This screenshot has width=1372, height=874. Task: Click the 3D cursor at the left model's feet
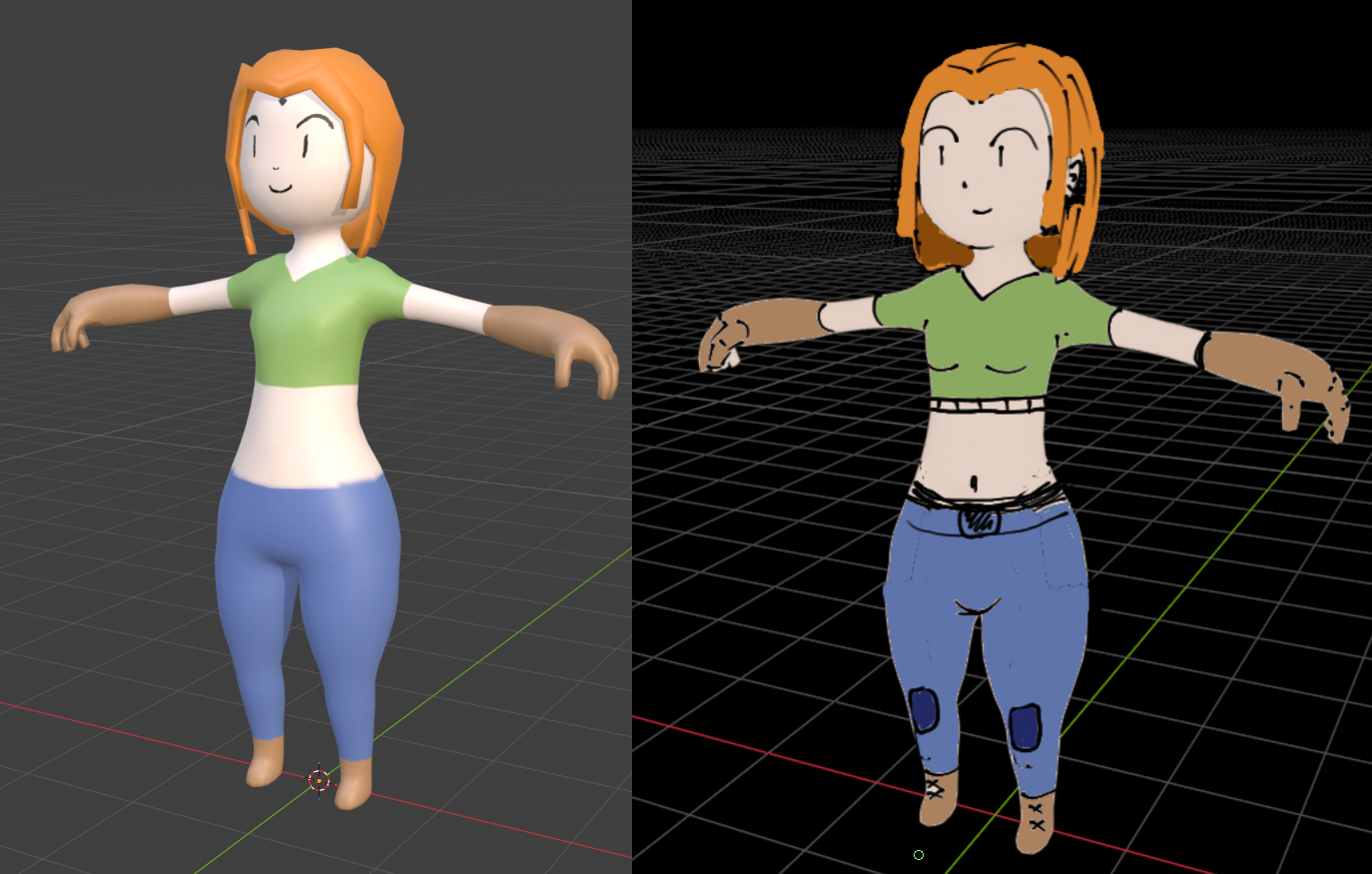[319, 780]
